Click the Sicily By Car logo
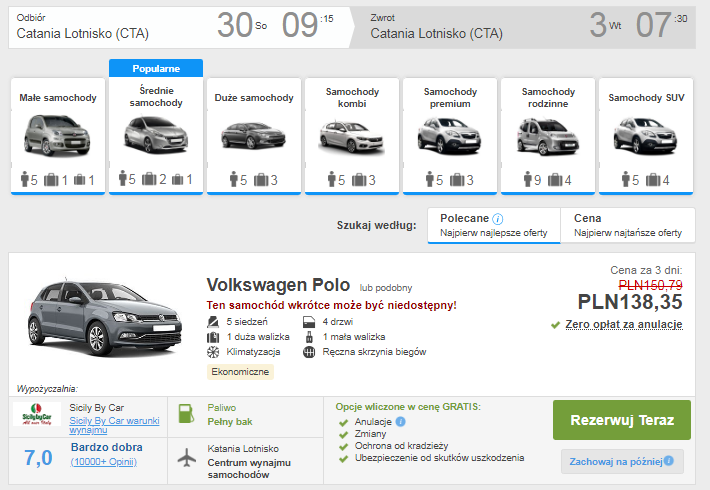This screenshot has height=490, width=710. pos(37,414)
